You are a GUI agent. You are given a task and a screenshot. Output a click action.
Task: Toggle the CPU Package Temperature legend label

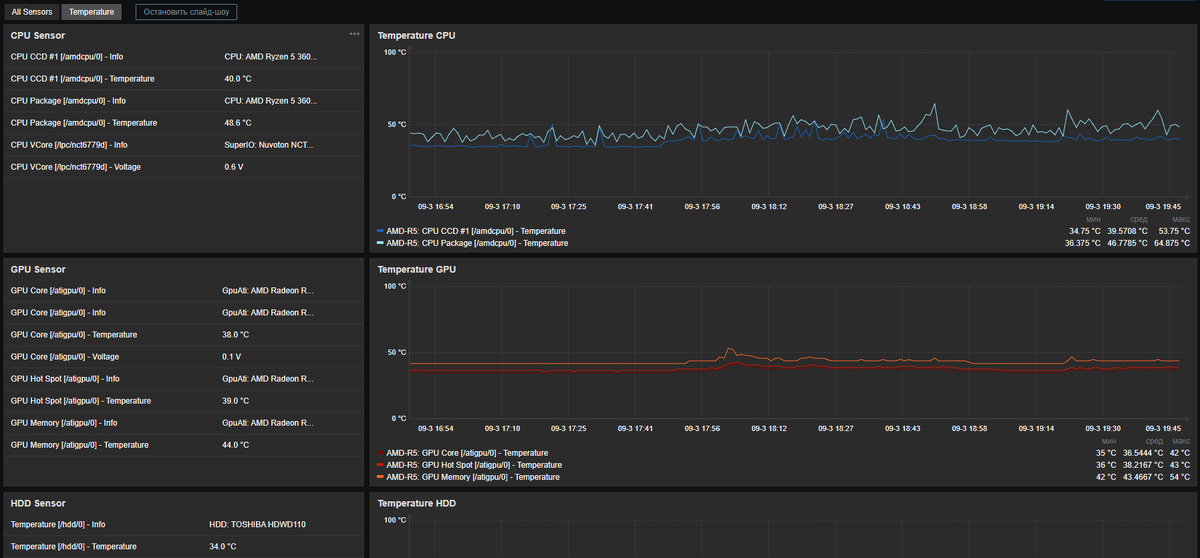coord(477,243)
